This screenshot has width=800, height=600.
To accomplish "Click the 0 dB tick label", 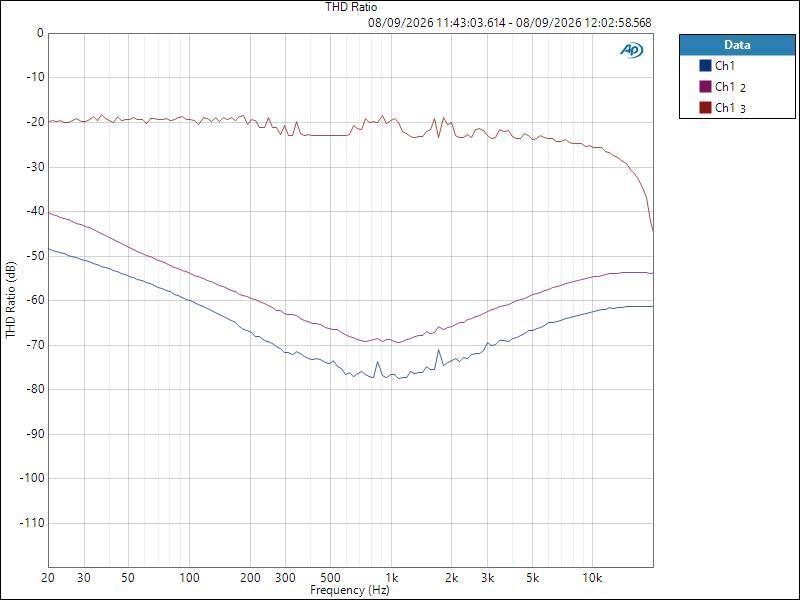I will (41, 33).
